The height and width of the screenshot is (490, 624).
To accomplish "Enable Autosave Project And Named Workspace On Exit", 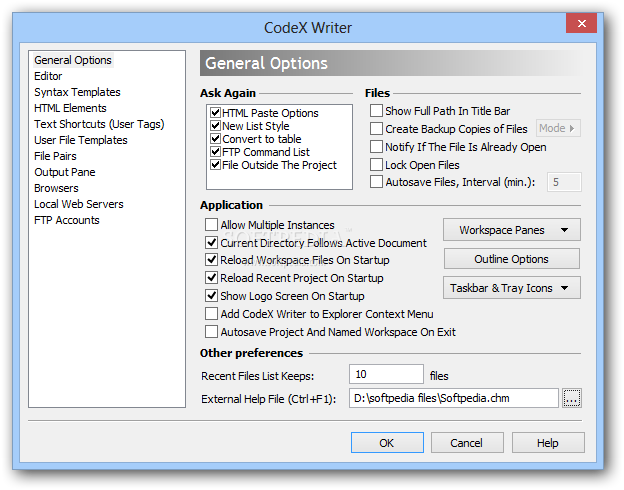I will [211, 332].
